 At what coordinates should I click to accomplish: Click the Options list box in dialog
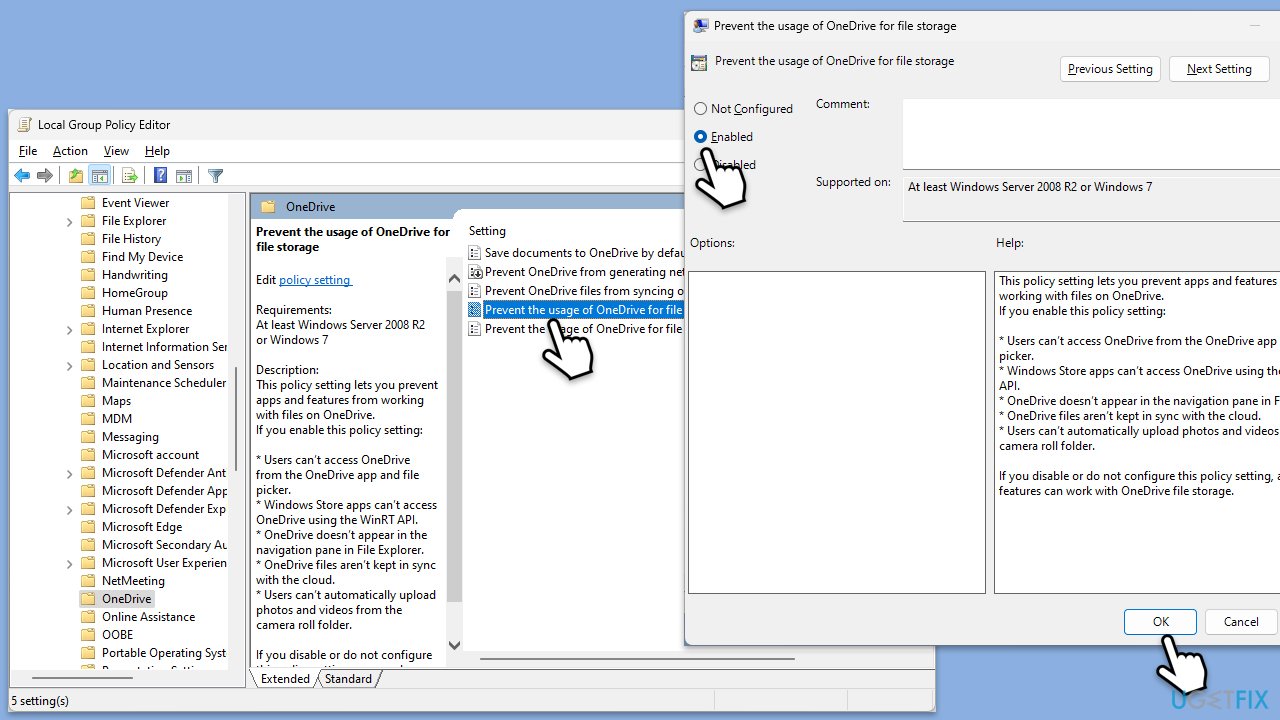[837, 432]
